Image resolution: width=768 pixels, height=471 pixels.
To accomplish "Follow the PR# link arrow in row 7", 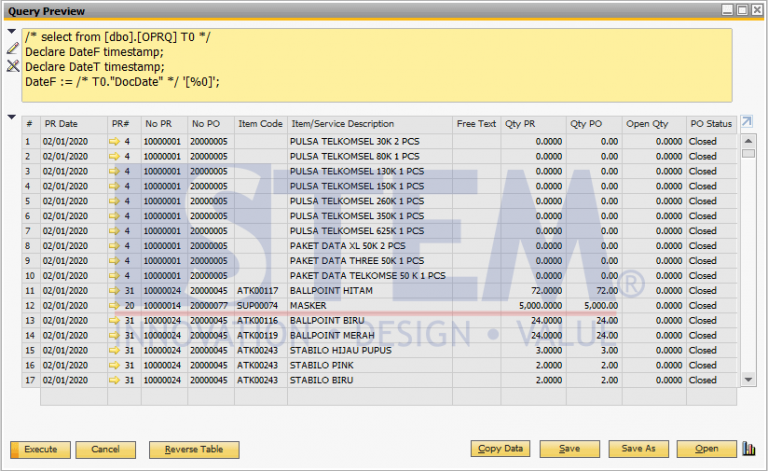I will (x=115, y=231).
